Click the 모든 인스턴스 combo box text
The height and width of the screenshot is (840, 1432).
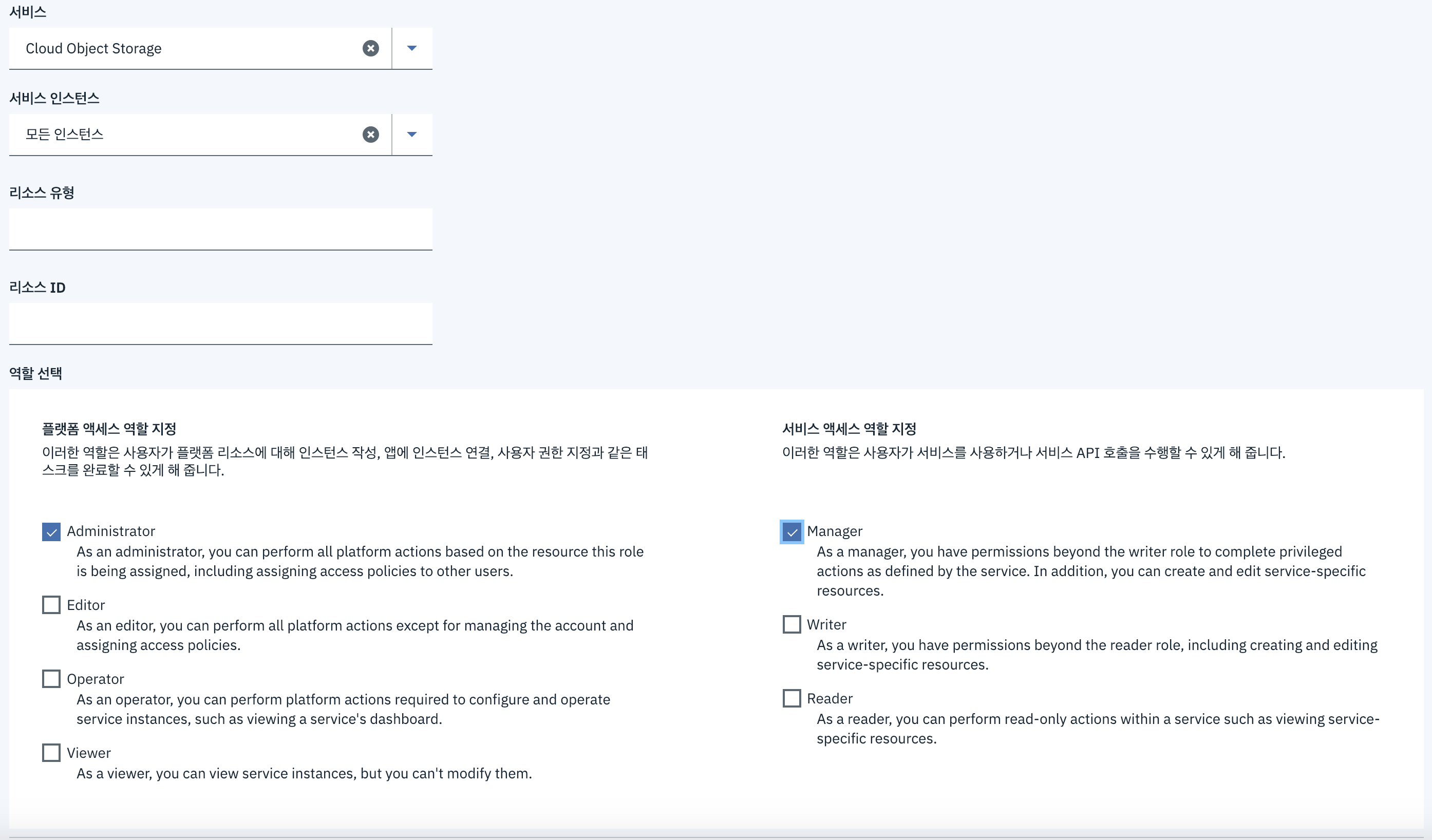(x=65, y=135)
